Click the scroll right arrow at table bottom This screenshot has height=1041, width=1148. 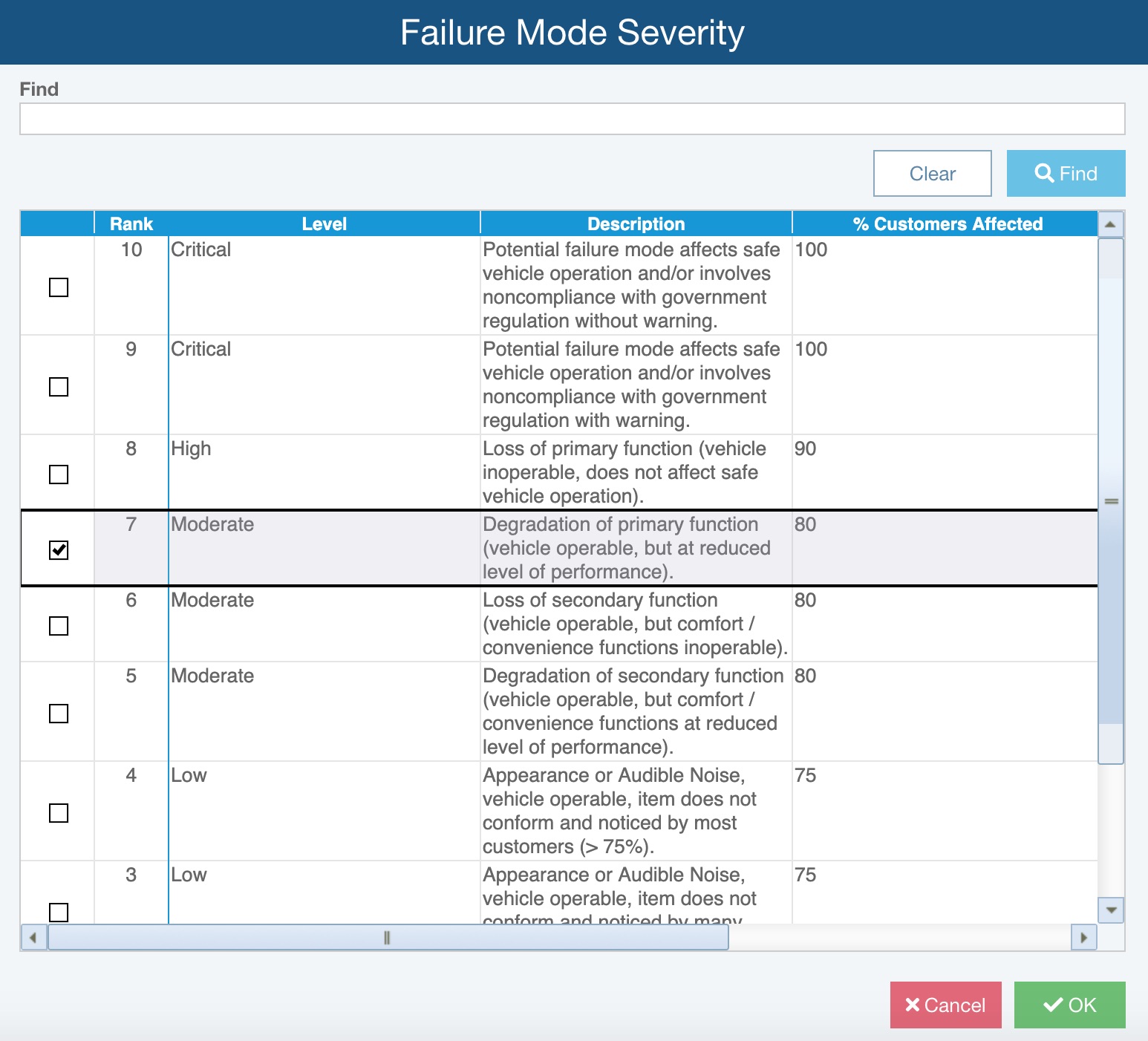click(1083, 938)
